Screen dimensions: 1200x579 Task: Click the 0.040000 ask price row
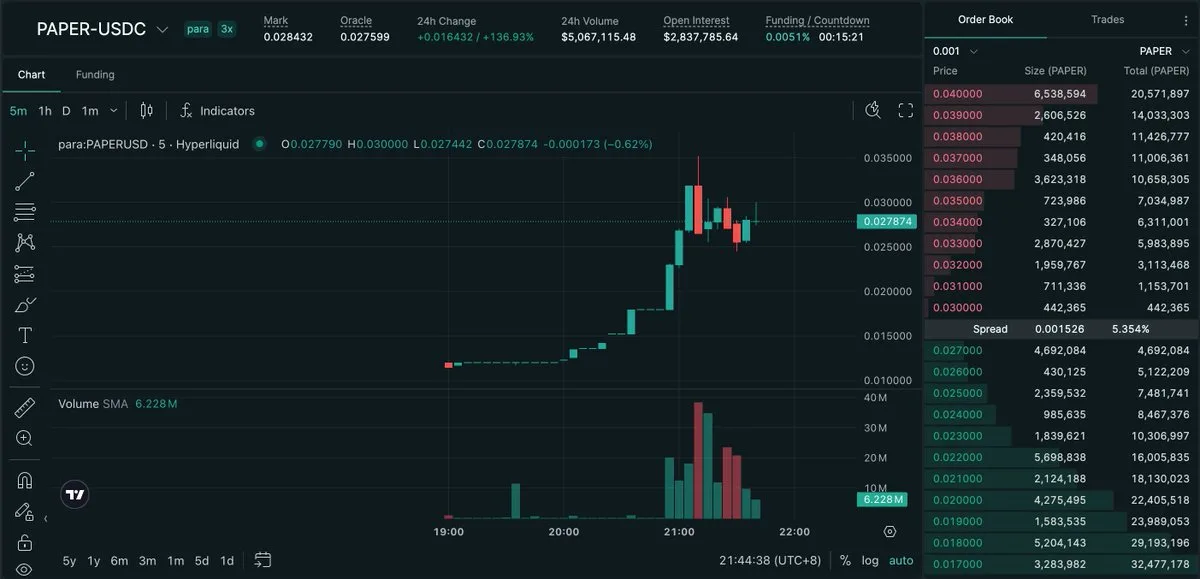(x=1061, y=94)
